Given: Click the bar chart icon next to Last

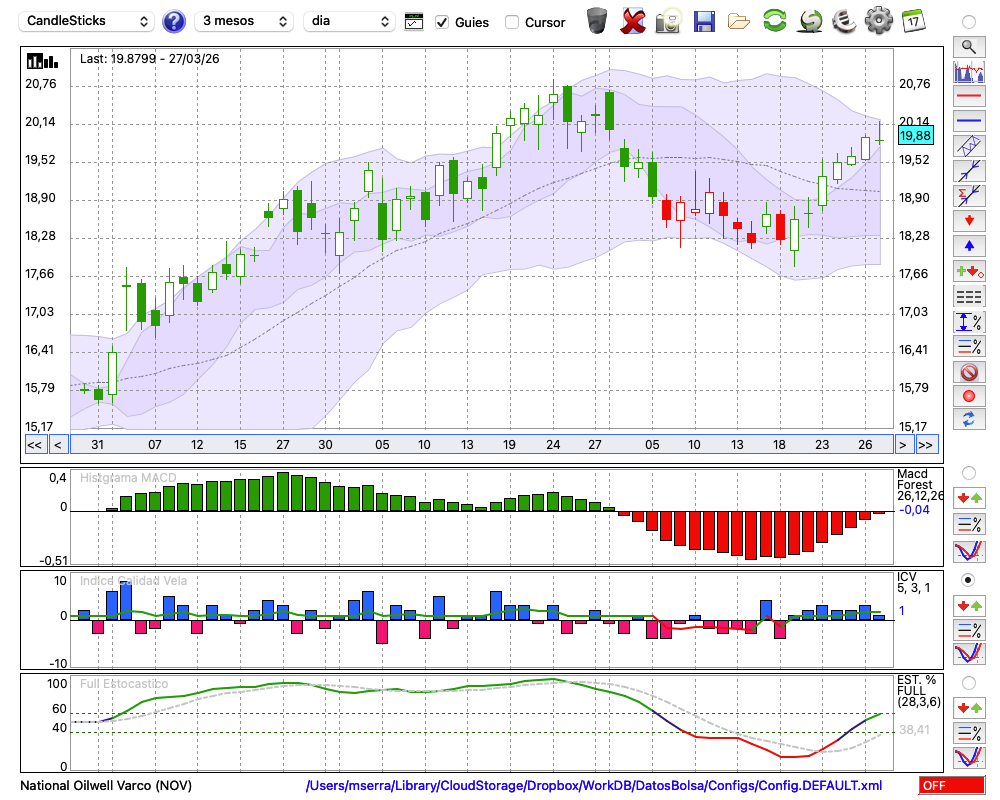Looking at the screenshot, I should click(x=42, y=61).
